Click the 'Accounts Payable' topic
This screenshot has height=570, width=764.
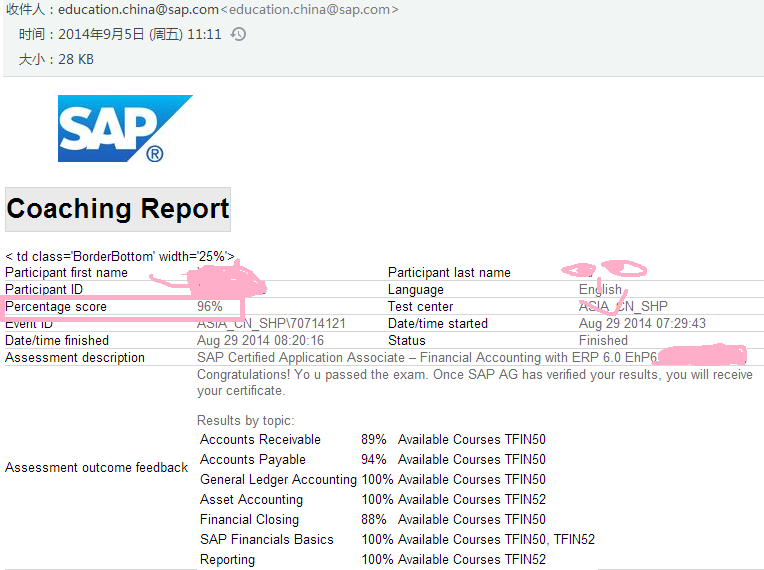[253, 459]
